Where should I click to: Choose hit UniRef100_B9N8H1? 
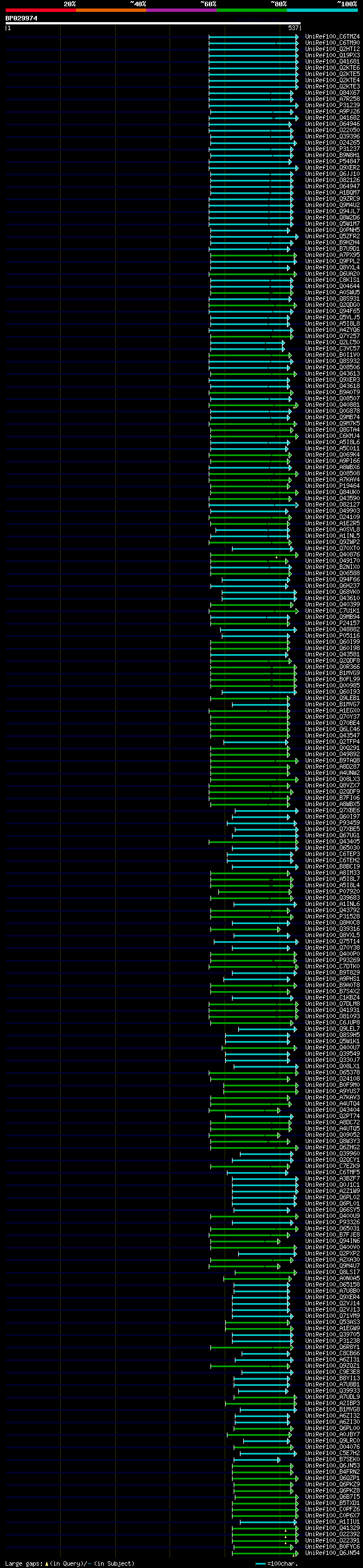tap(332, 155)
